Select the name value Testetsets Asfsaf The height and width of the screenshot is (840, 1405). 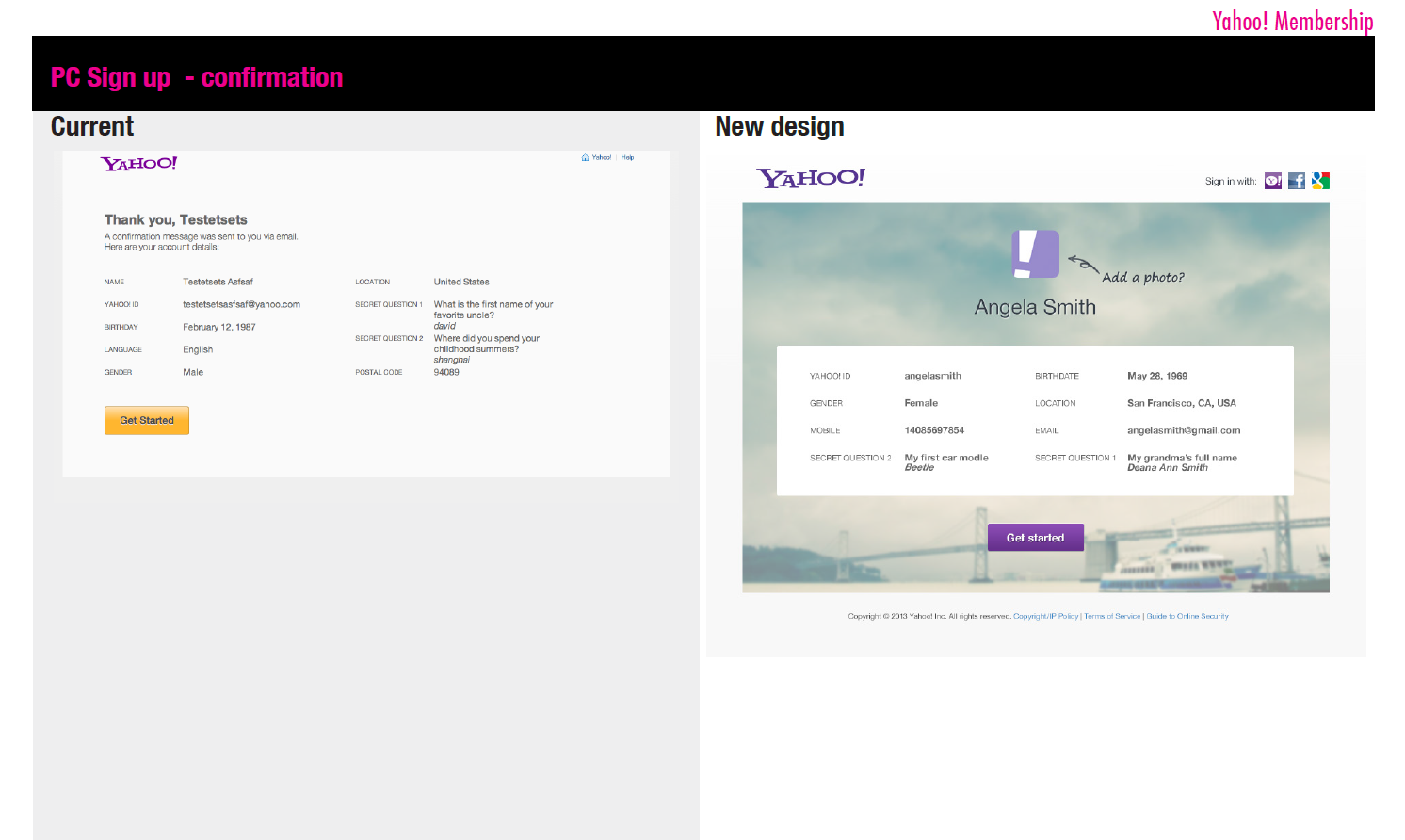218,282
